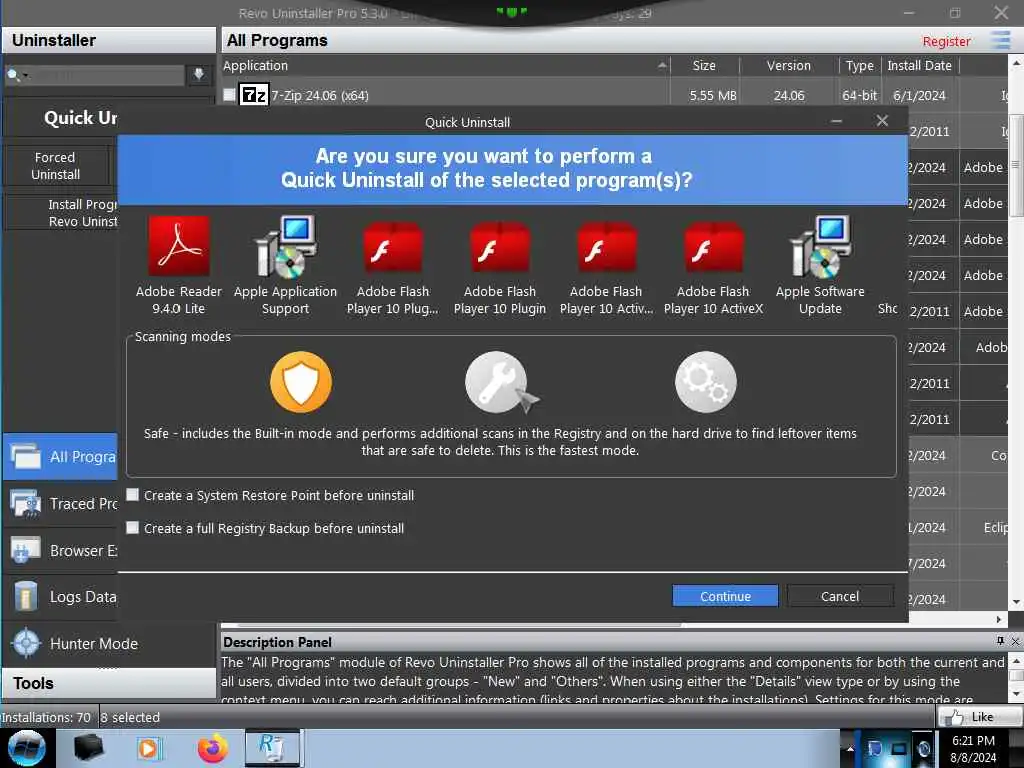The height and width of the screenshot is (768, 1024).
Task: Open Browser Extensions in the sidebar
Action: 61,551
